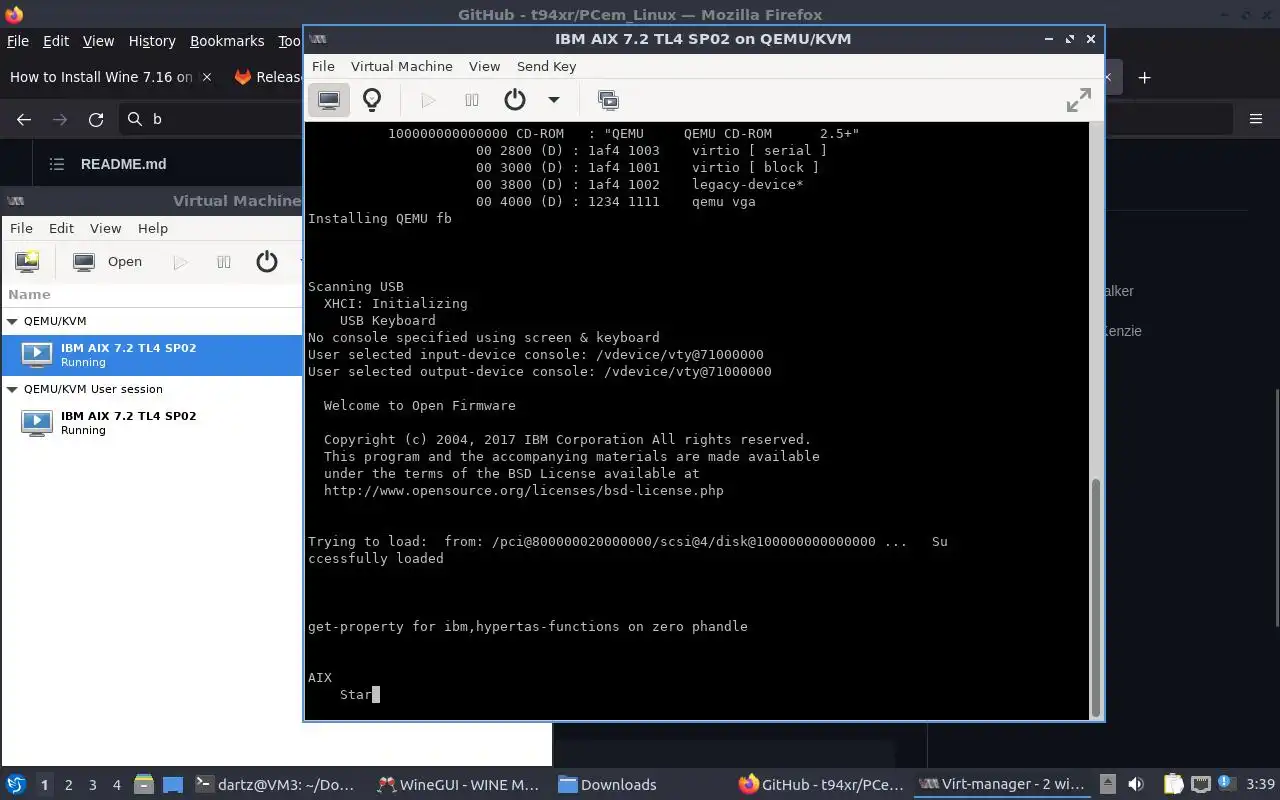1280x800 pixels.
Task: Open the File menu in the VM window
Action: tap(323, 66)
